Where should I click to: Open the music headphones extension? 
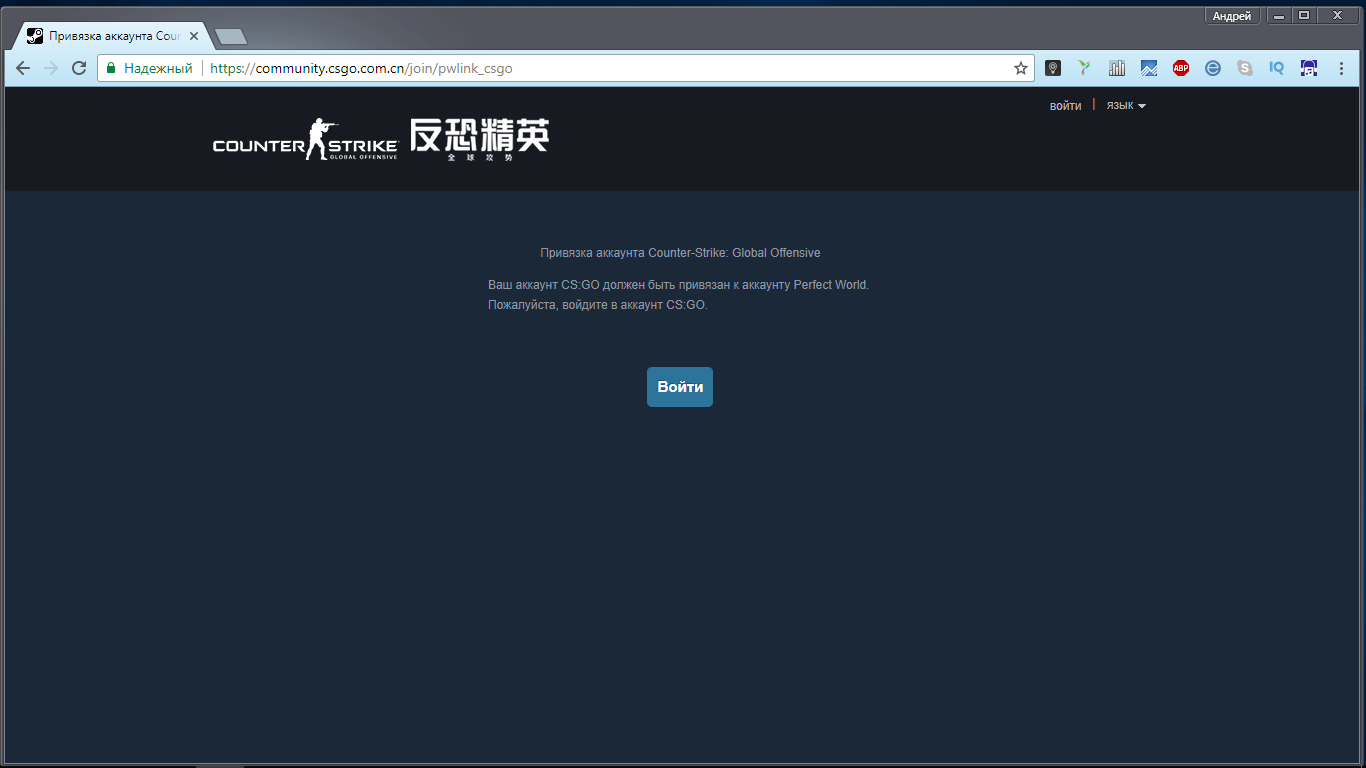[1309, 68]
